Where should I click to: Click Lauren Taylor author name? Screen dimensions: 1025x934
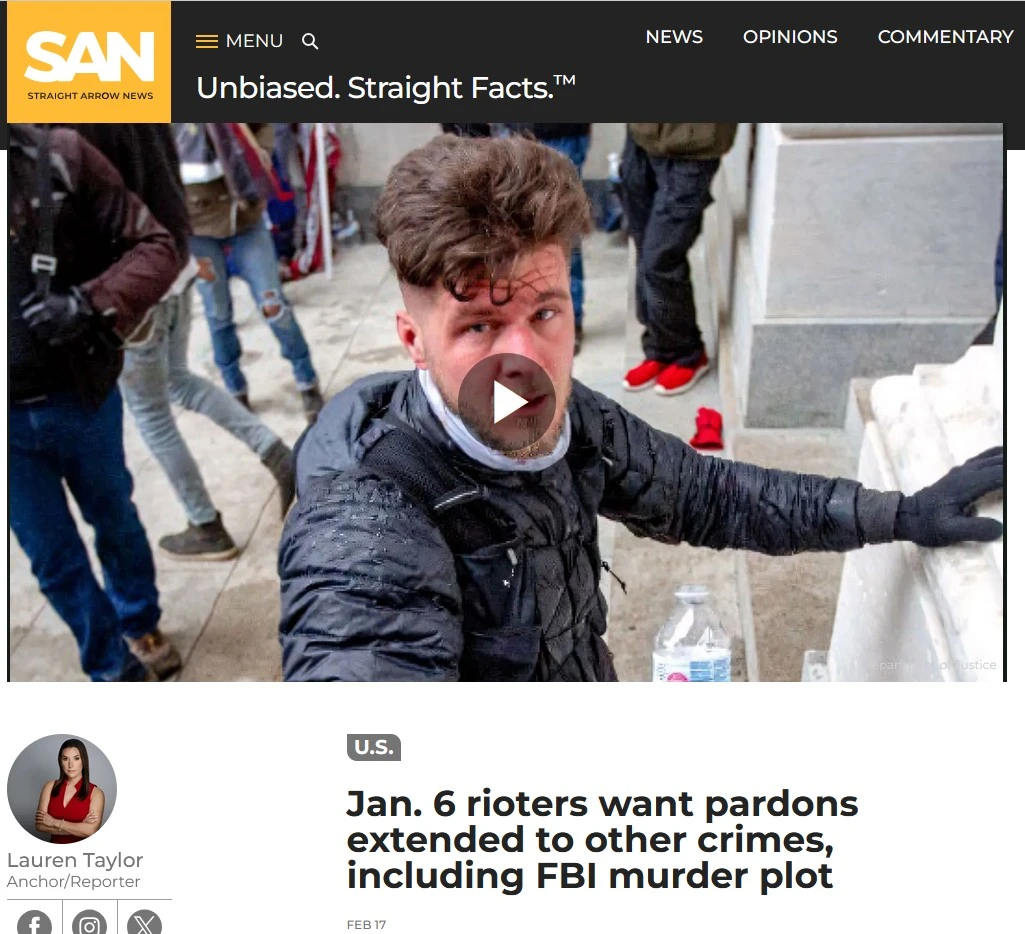pos(75,860)
